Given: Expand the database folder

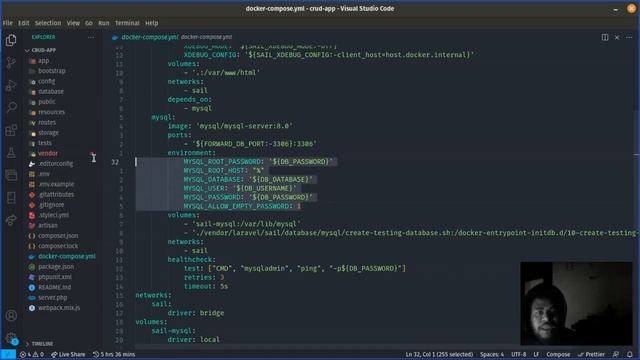Looking at the screenshot, I should (51, 91).
